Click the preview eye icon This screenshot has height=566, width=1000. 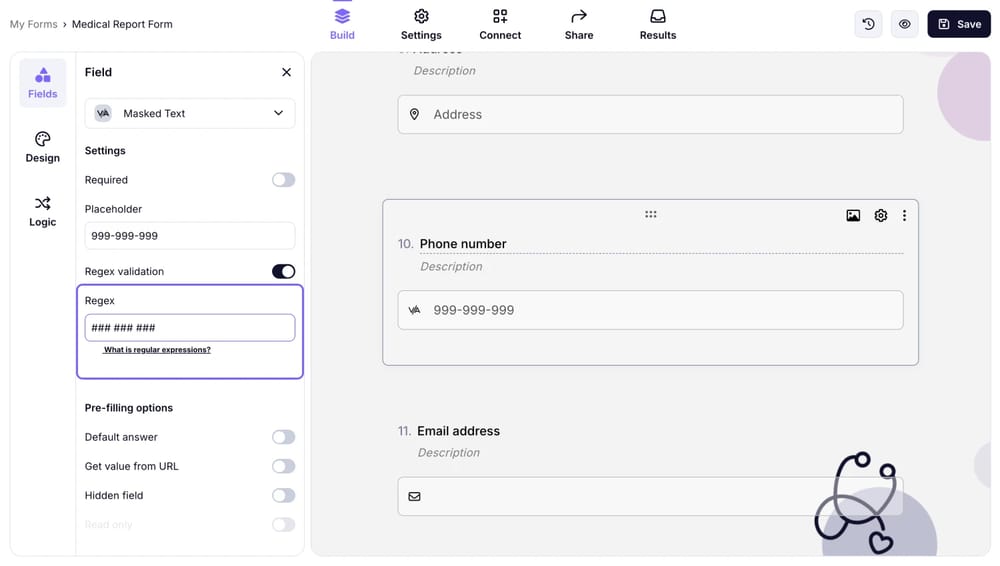(x=904, y=24)
